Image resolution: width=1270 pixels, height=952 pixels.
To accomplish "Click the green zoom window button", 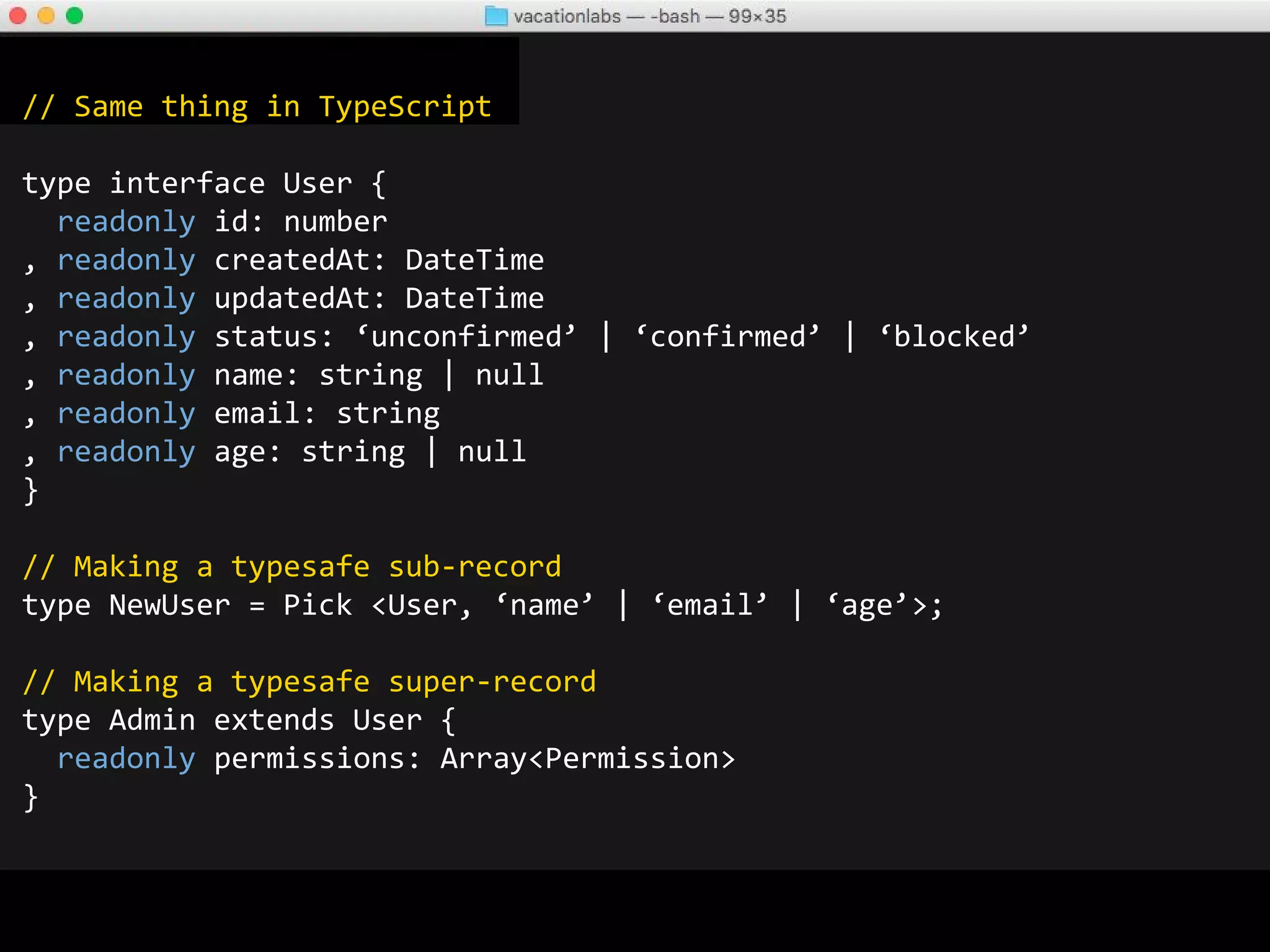I will pyautogui.click(x=74, y=15).
